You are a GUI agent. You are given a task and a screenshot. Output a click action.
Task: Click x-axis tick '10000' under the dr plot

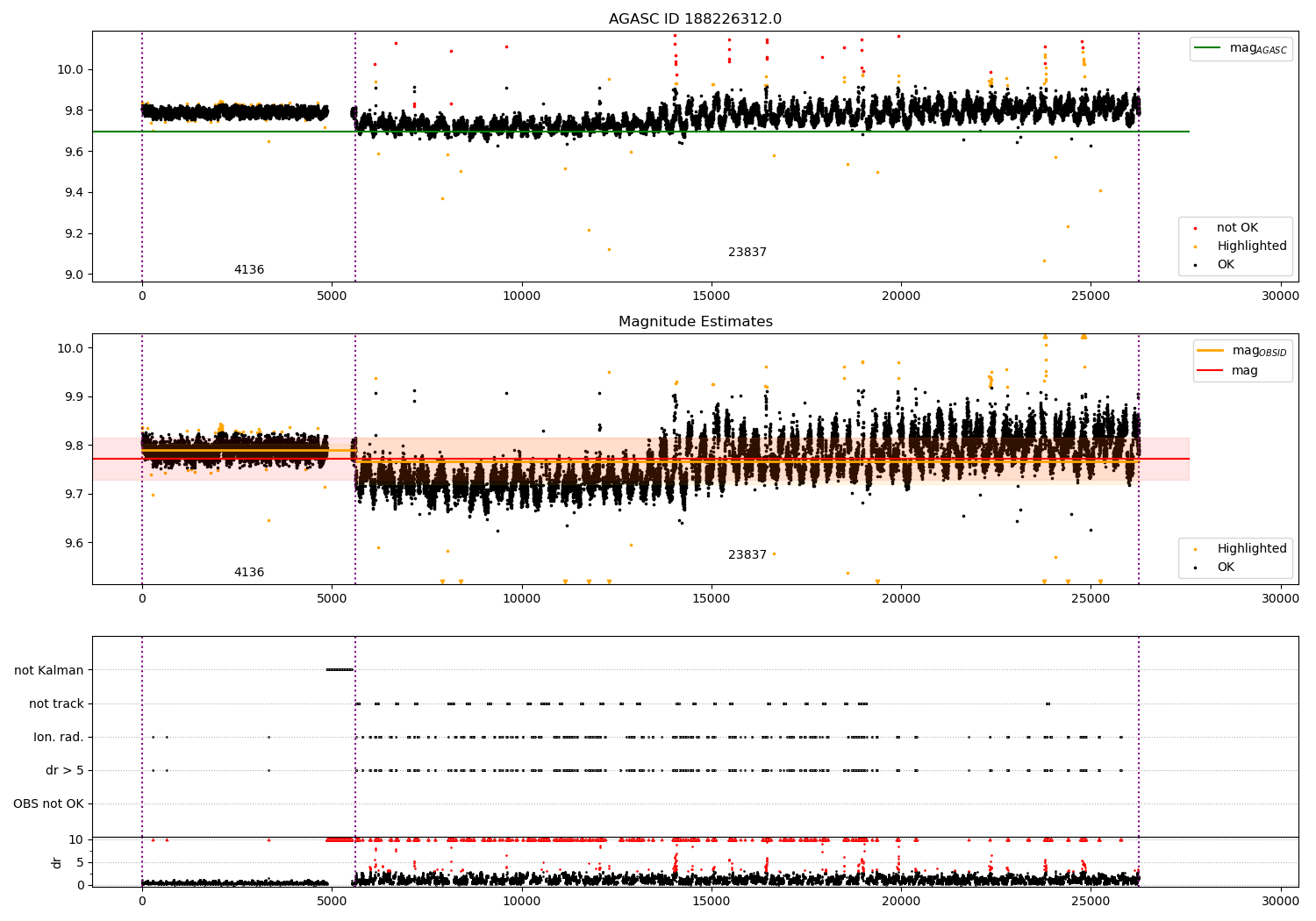point(522,900)
